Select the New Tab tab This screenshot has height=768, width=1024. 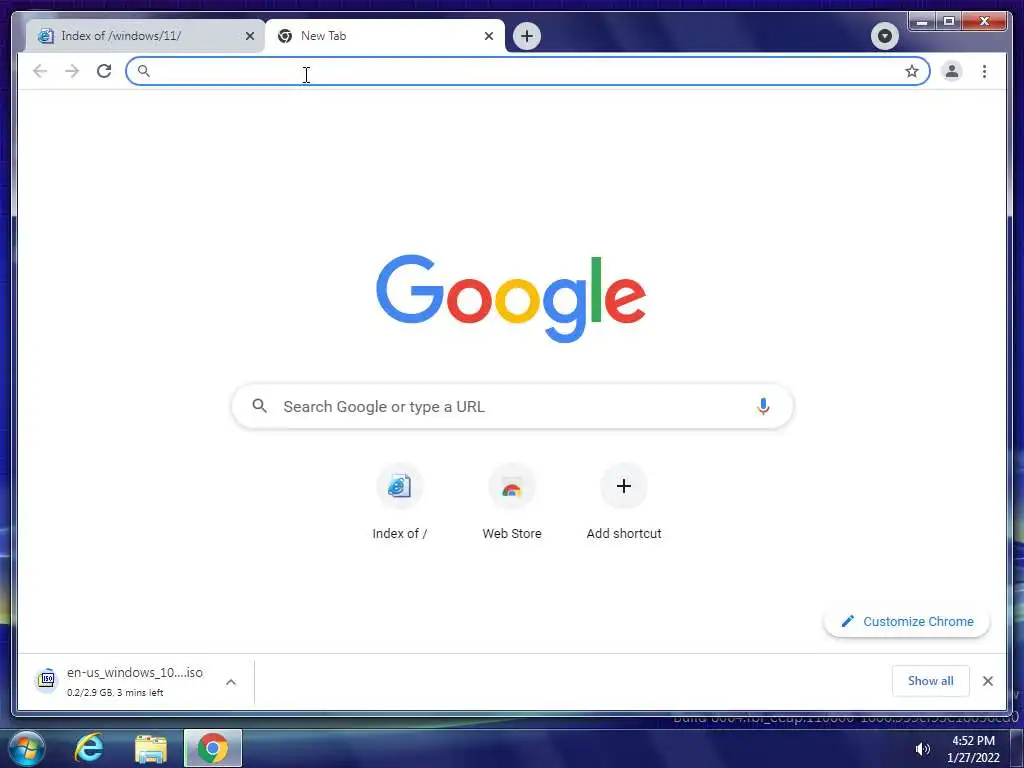click(x=385, y=36)
